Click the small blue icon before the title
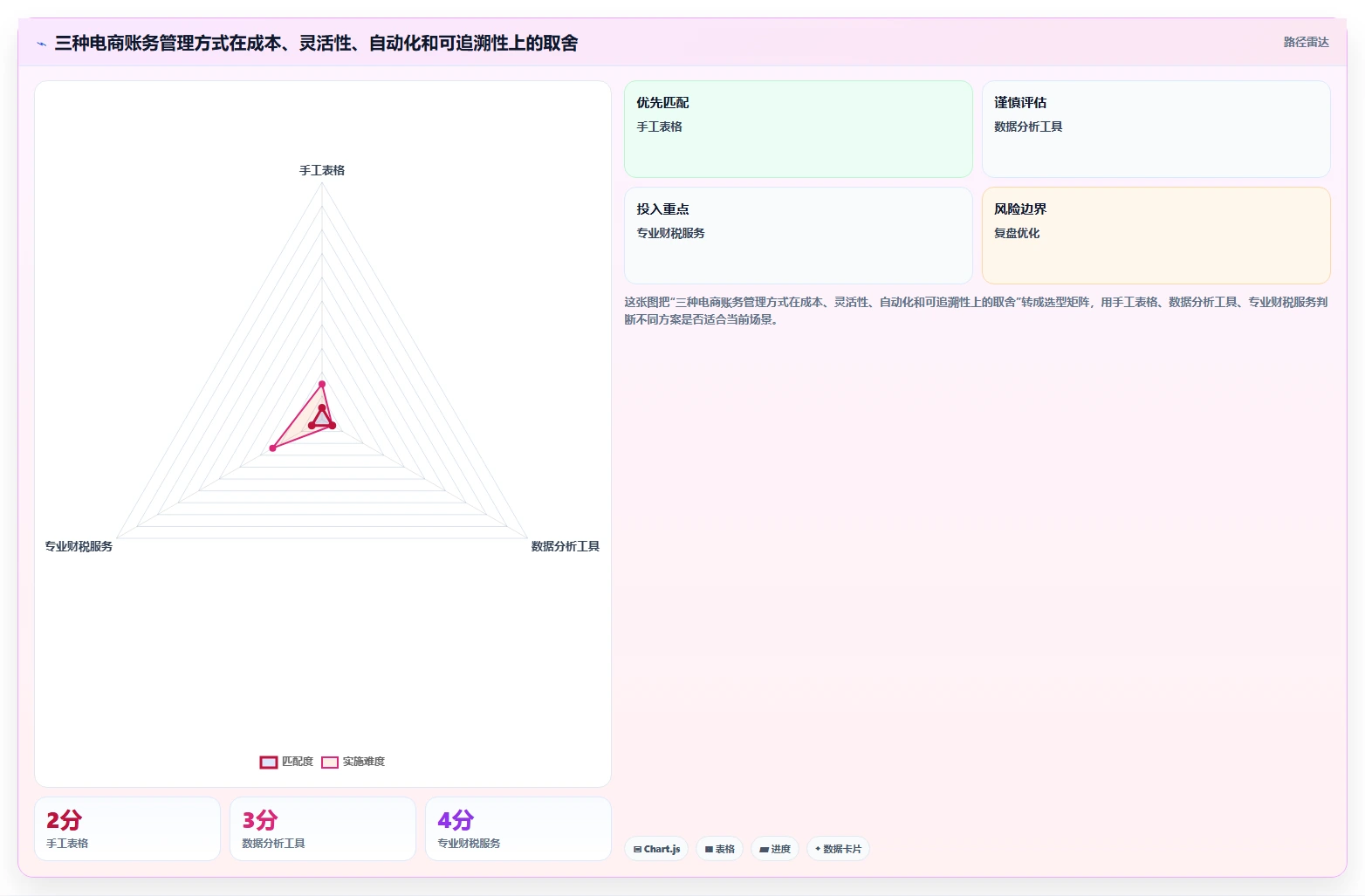Image resolution: width=1365 pixels, height=896 pixels. tap(41, 44)
